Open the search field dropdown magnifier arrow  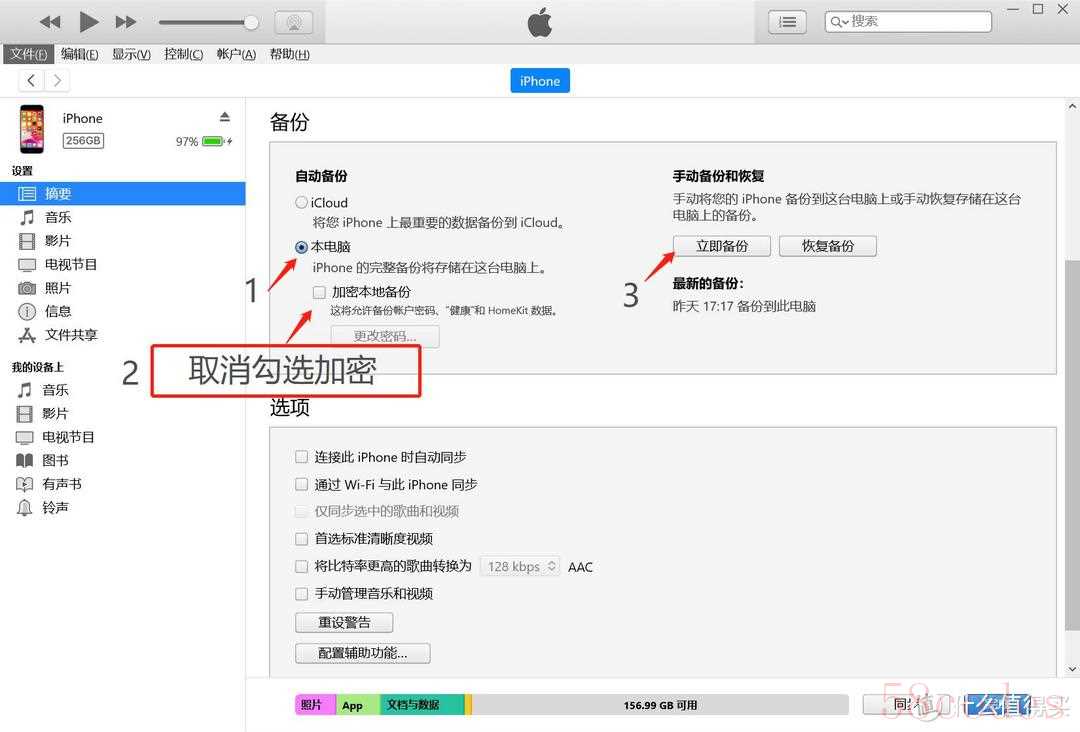pyautogui.click(x=839, y=22)
